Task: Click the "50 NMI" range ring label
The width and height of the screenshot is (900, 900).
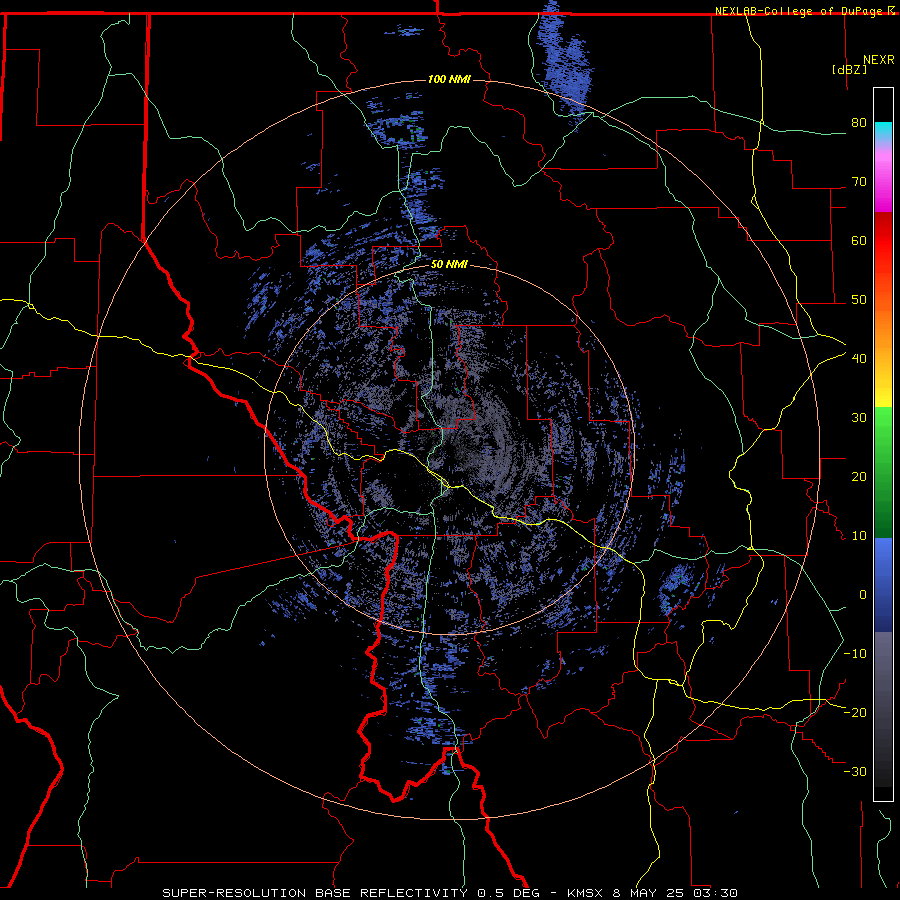Action: click(x=449, y=265)
